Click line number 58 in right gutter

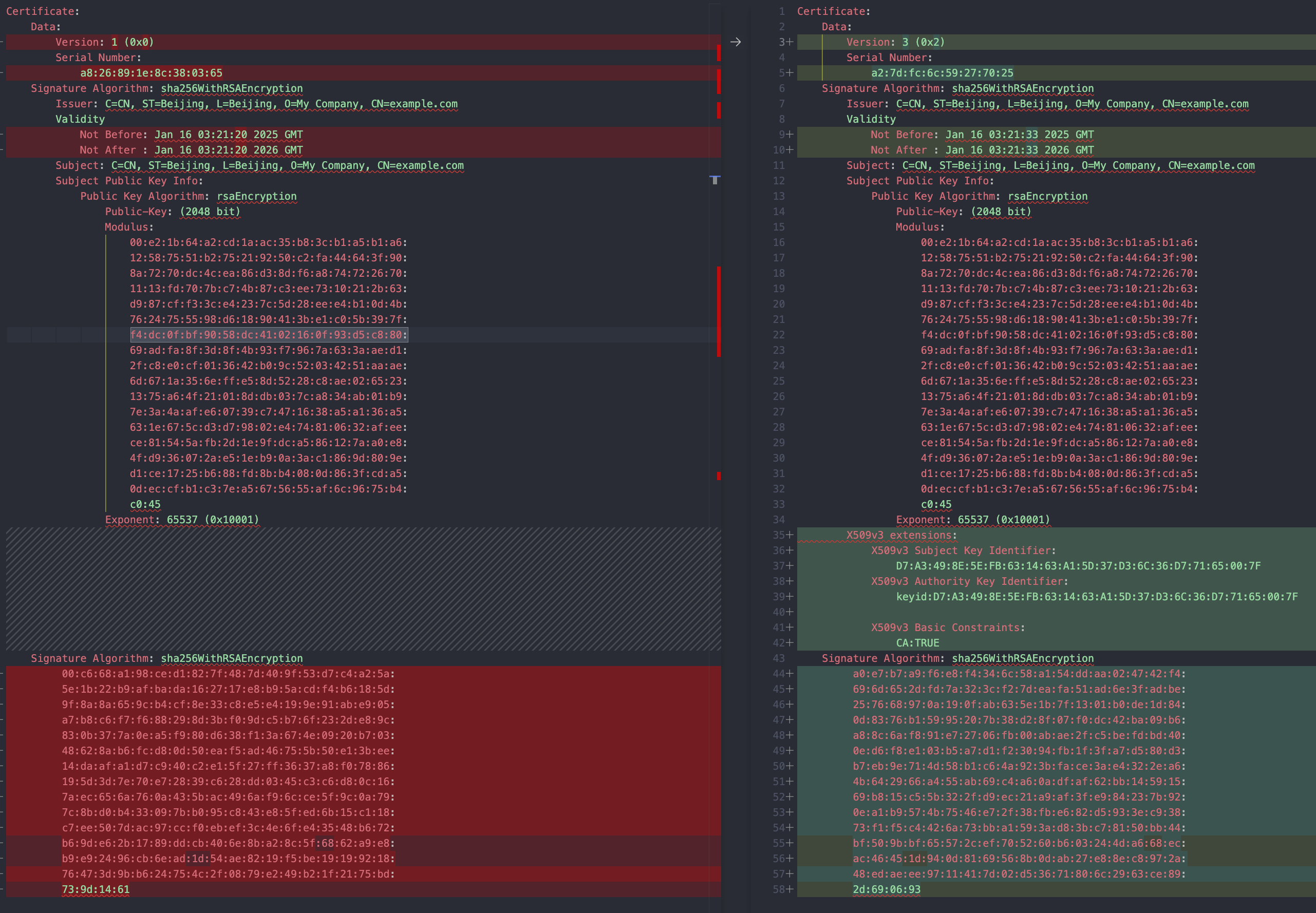pyautogui.click(x=779, y=890)
